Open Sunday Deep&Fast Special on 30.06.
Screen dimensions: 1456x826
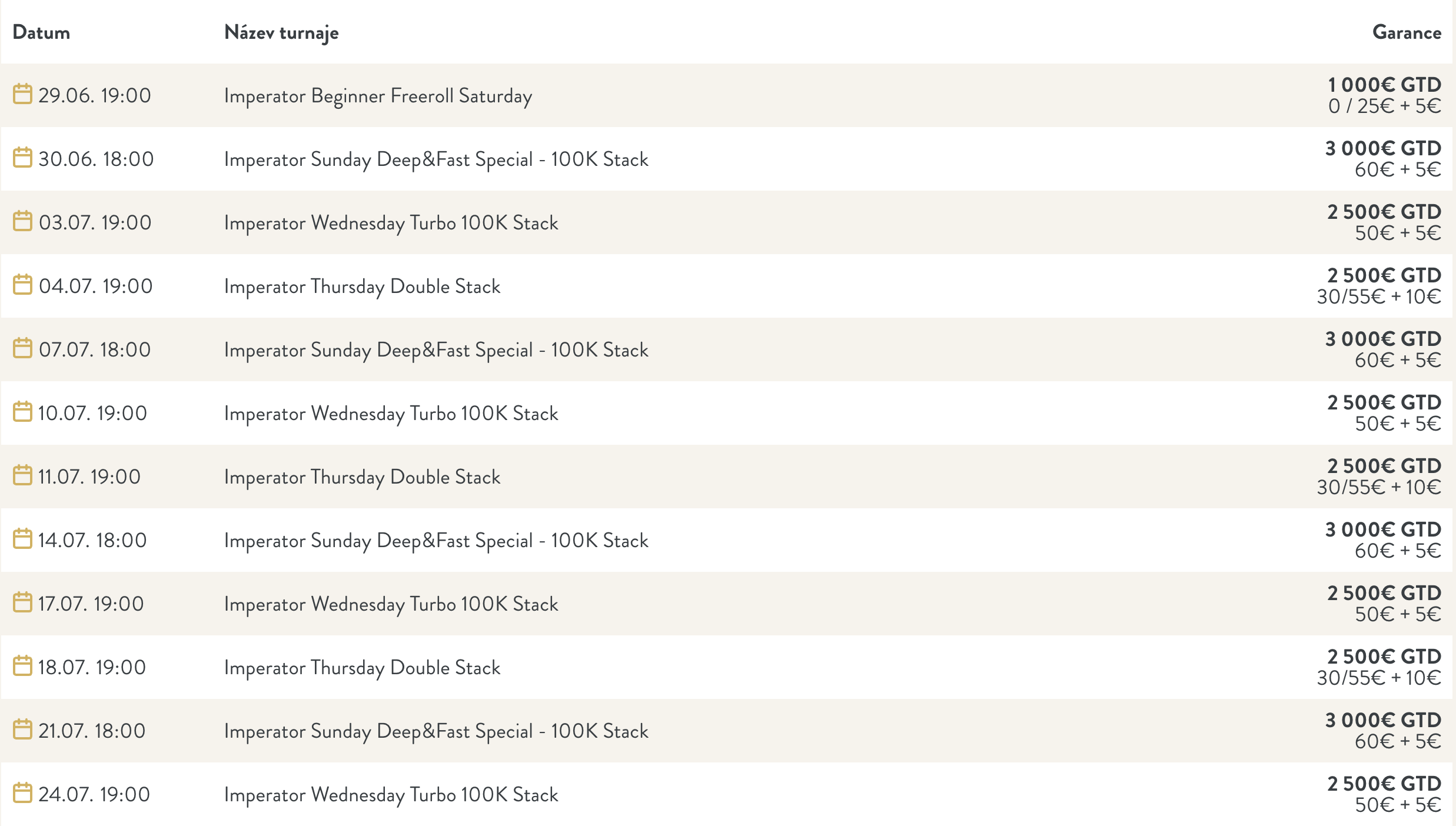436,159
